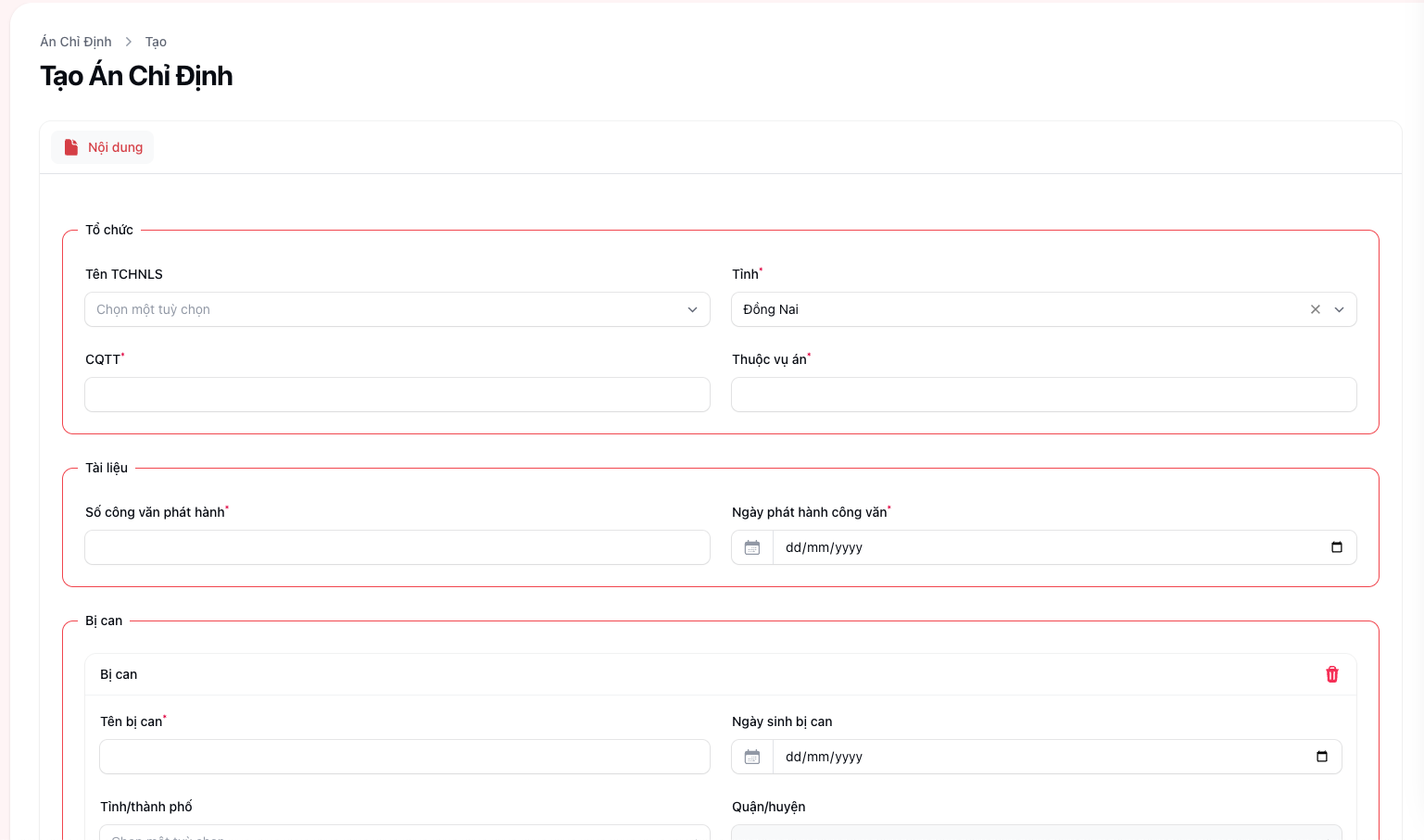The height and width of the screenshot is (840, 1424).
Task: Open date picker for Ngày phát hành công văn
Action: [x=1336, y=547]
